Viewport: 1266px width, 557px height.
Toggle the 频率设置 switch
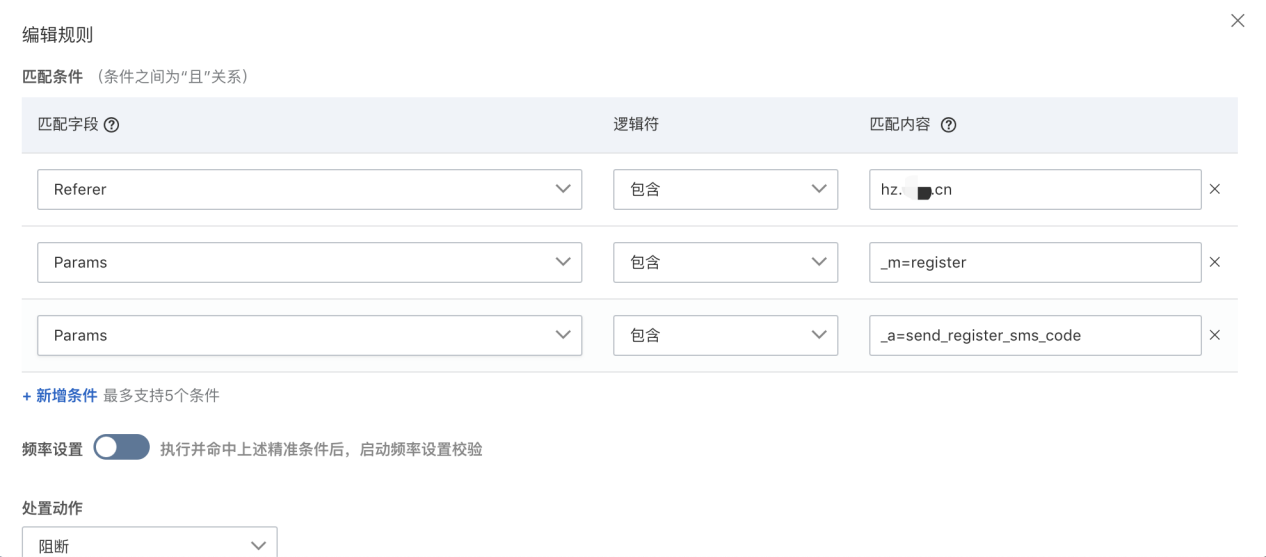coord(122,448)
